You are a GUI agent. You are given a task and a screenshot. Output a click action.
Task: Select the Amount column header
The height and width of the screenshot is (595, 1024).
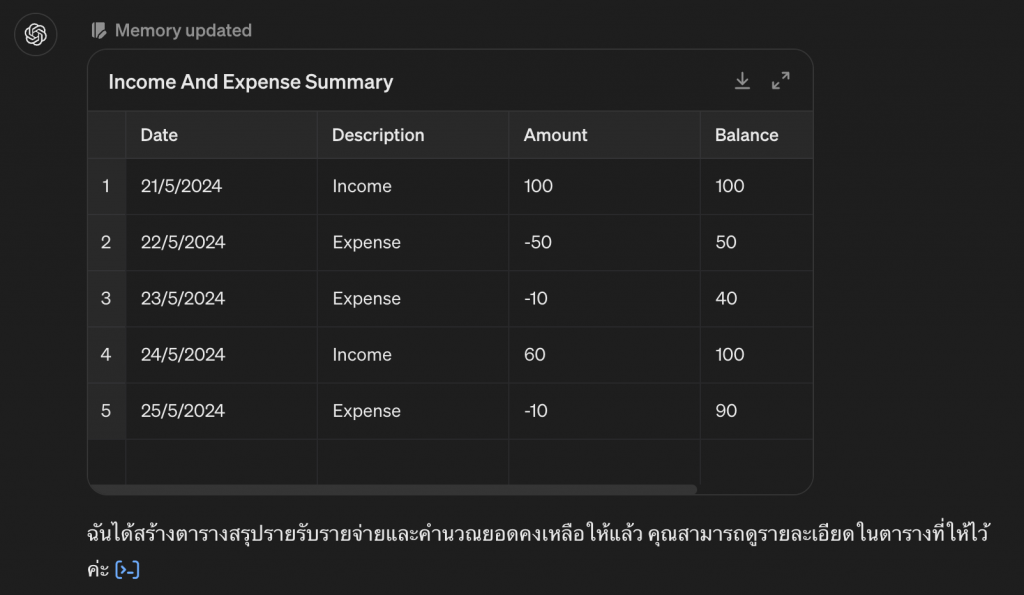[604, 135]
